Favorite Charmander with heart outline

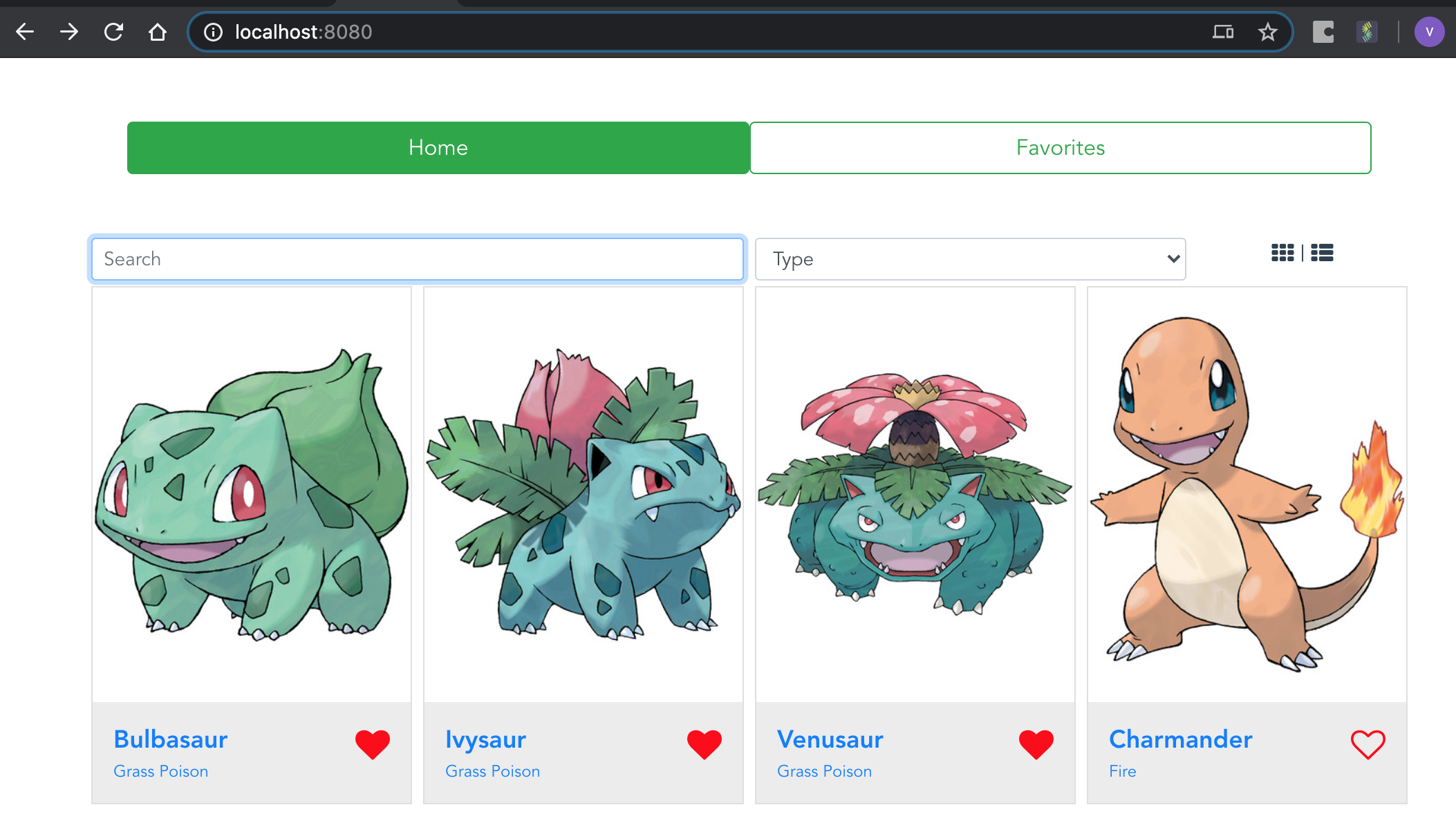click(1368, 744)
